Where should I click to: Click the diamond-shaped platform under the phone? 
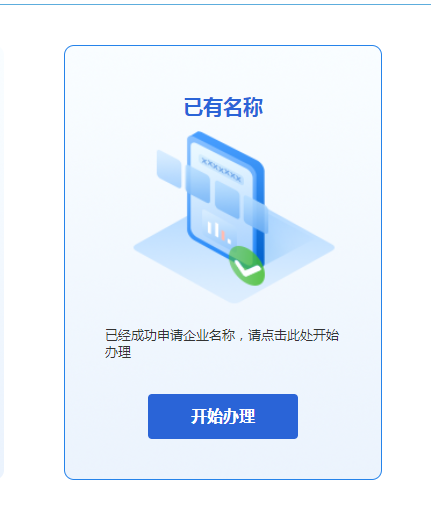click(233, 260)
